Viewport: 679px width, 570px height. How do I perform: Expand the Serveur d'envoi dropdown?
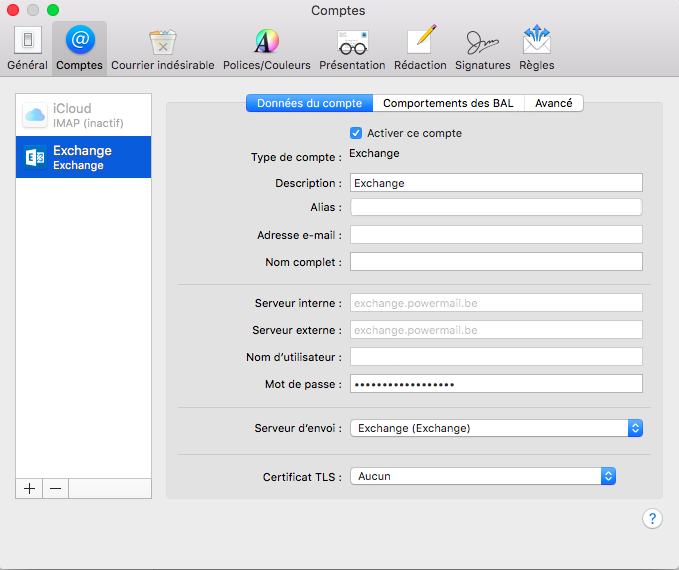point(496,428)
